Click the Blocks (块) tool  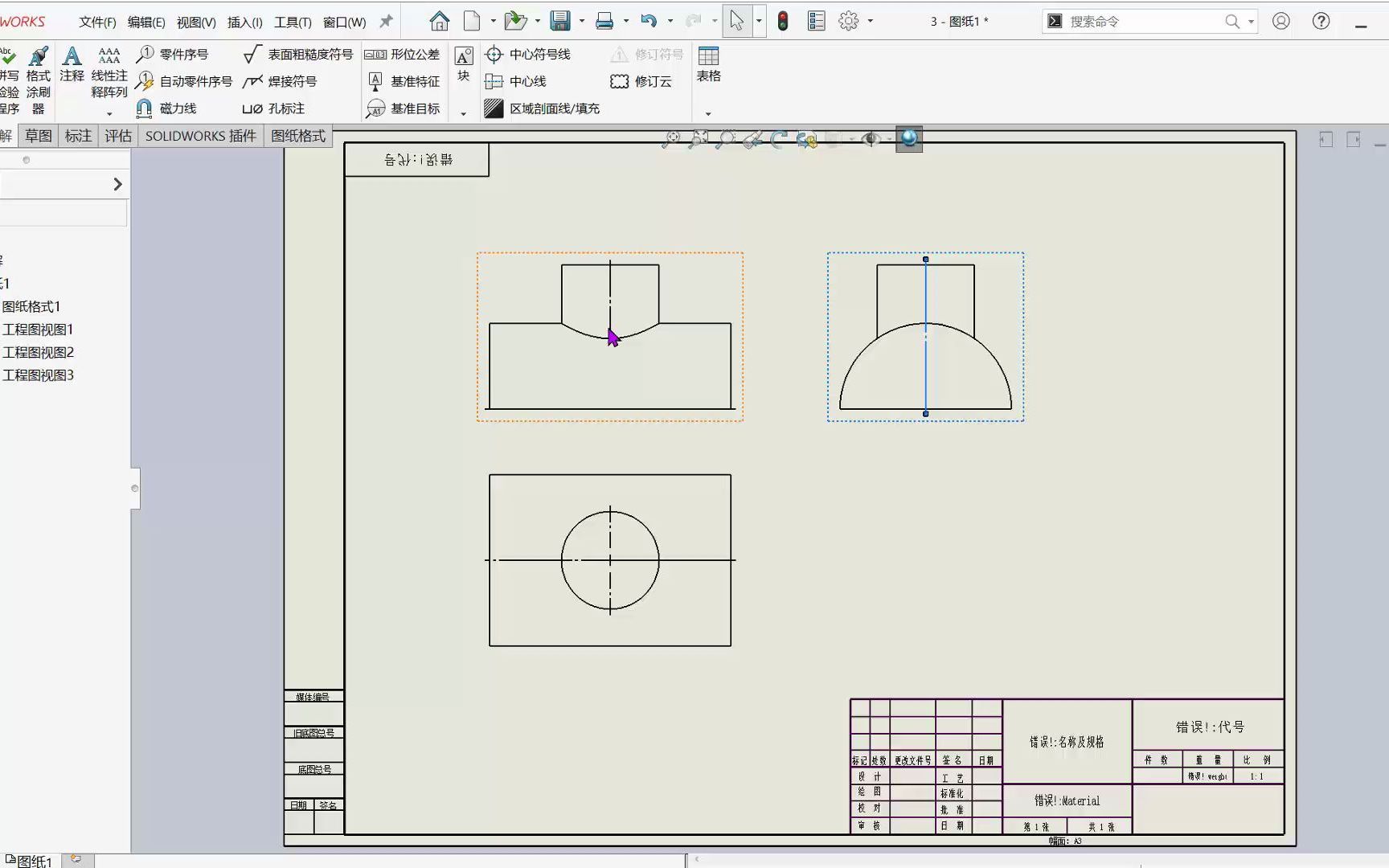pos(464,64)
